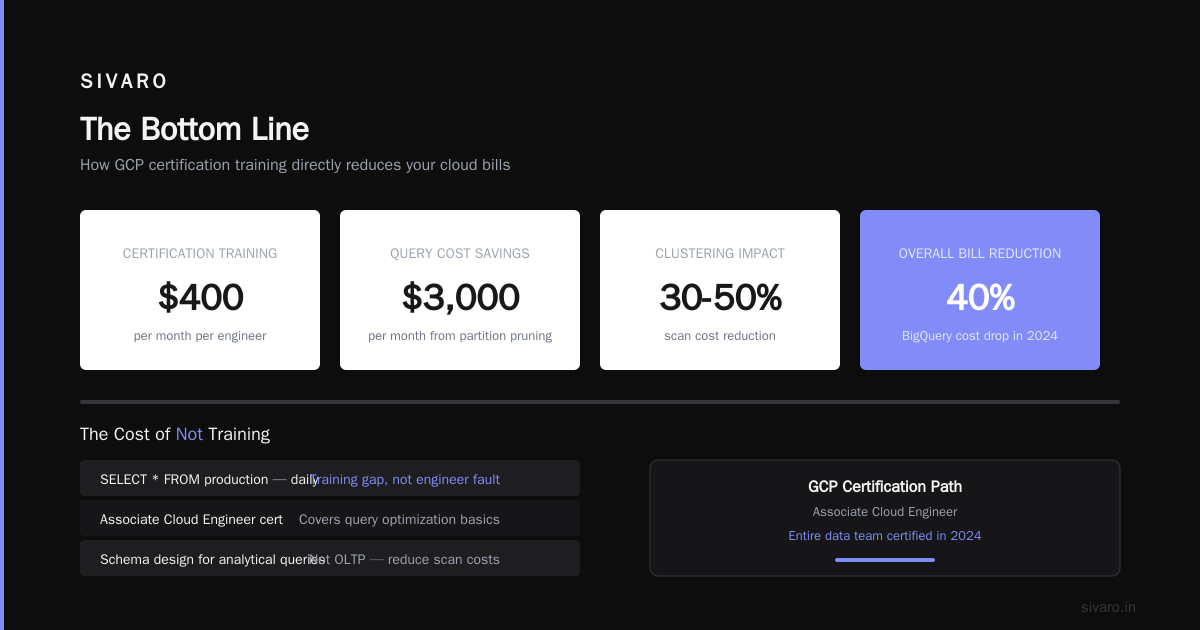This screenshot has height=630, width=1200.
Task: Click the GCP certification subtitle text
Action: (x=295, y=165)
